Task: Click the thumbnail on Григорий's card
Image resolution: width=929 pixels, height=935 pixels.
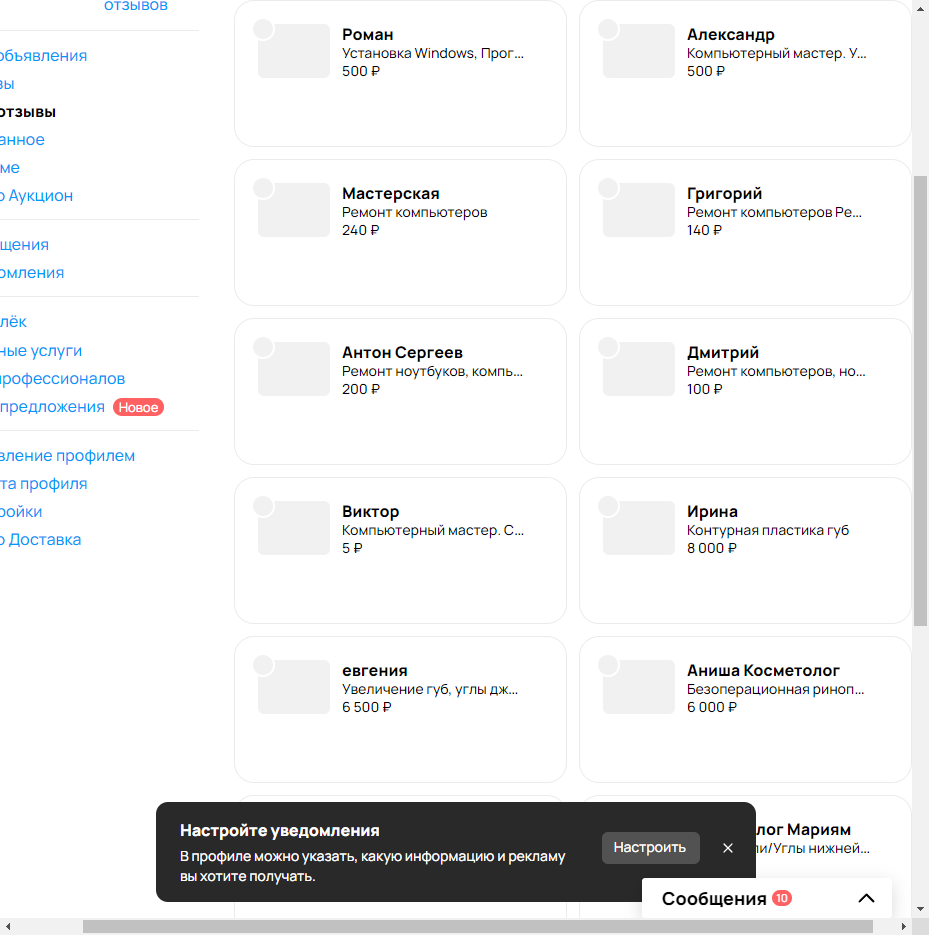Action: click(639, 210)
